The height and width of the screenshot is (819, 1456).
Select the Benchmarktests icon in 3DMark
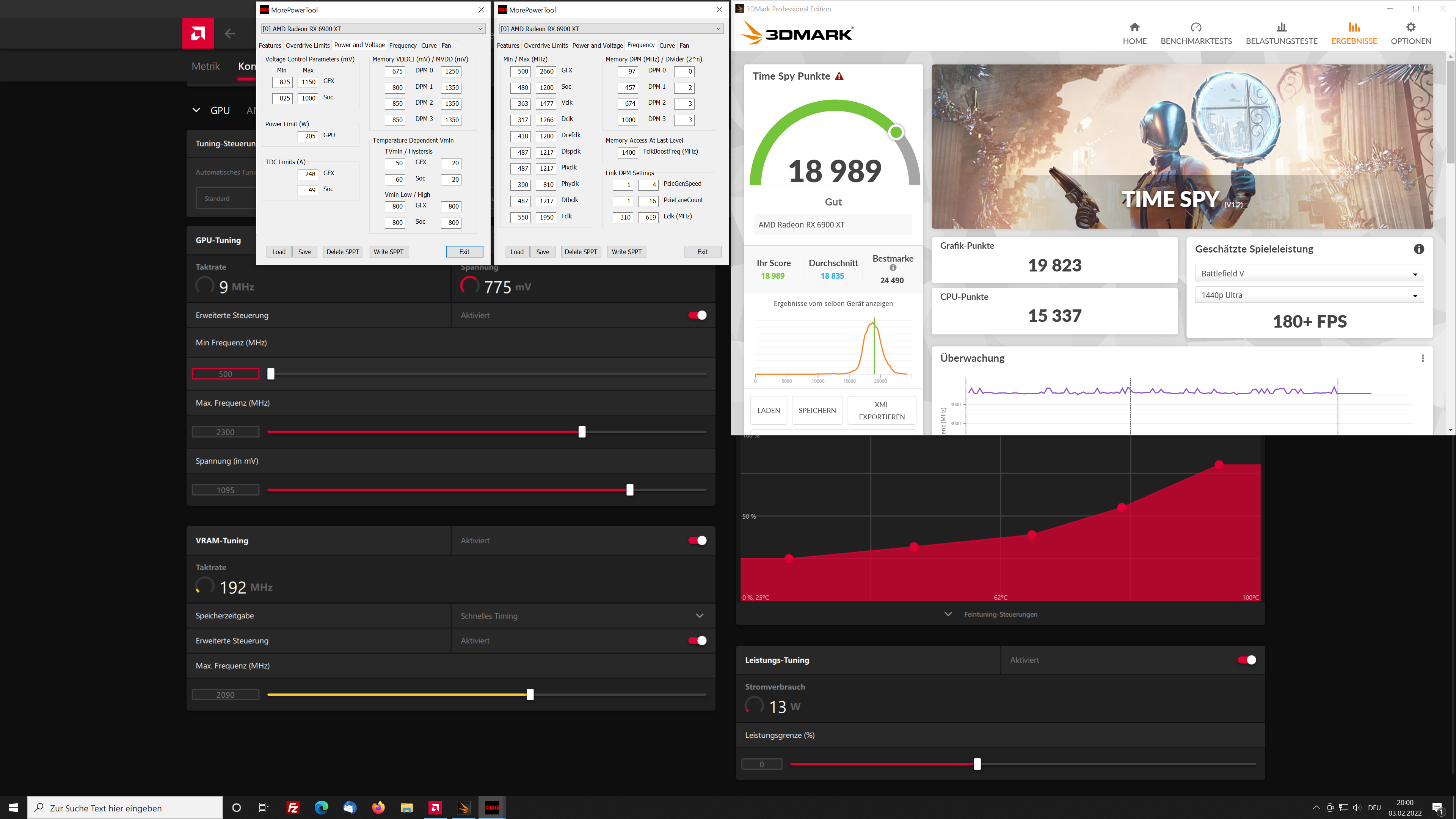[x=1196, y=32]
